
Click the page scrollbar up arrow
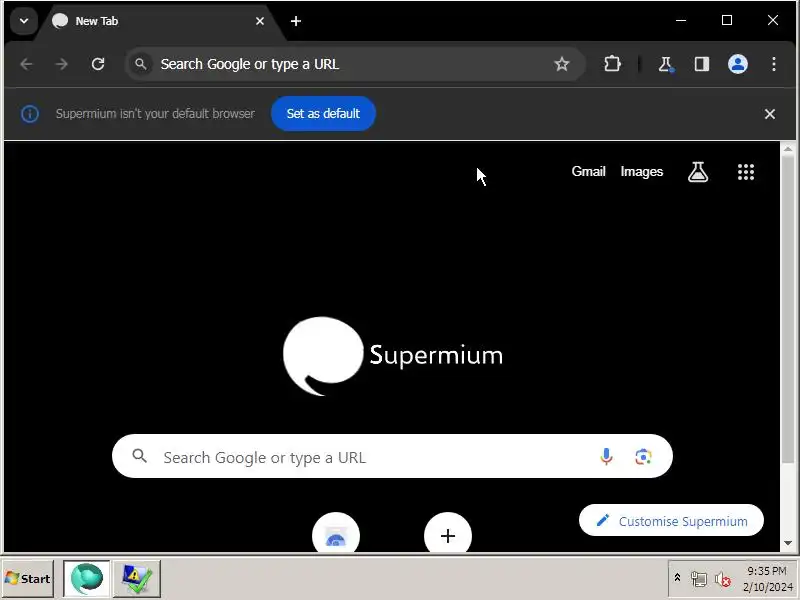[788, 148]
